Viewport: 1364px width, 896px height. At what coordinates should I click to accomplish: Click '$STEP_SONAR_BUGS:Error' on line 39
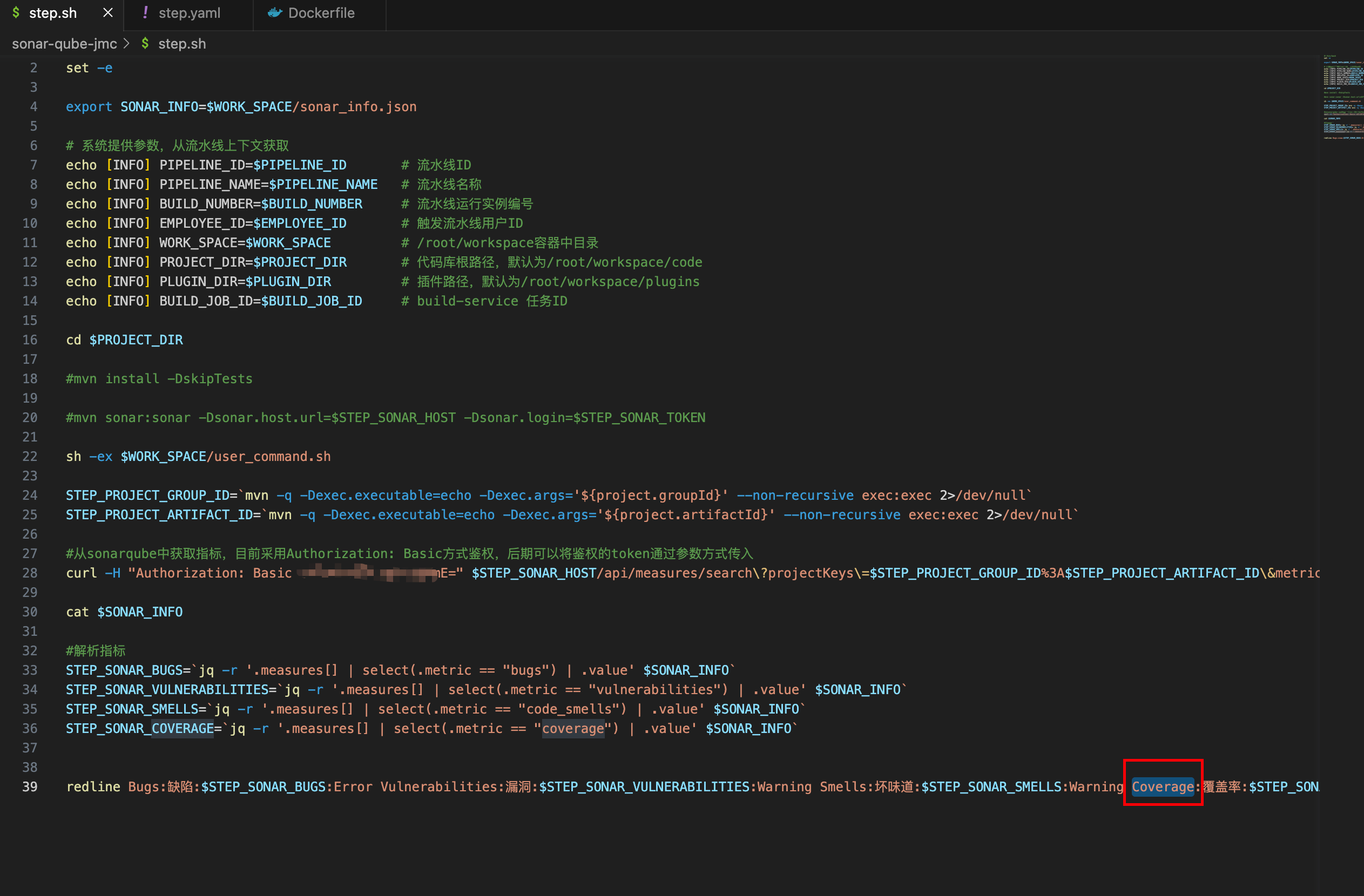coord(287,786)
